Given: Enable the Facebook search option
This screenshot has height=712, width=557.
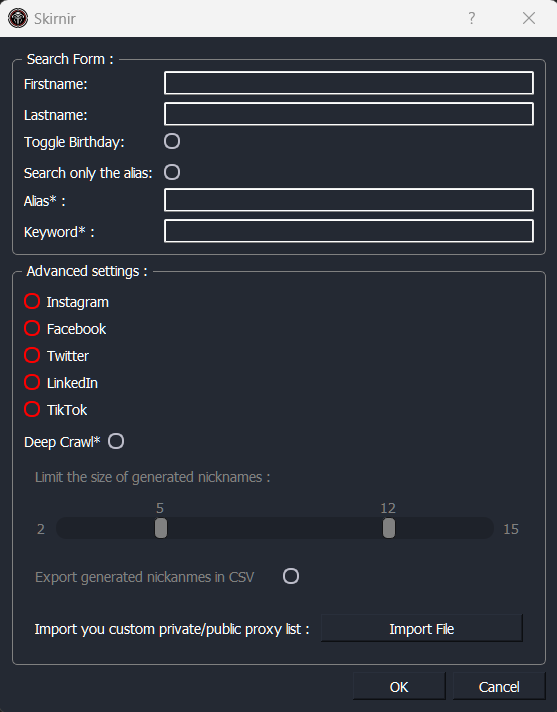Looking at the screenshot, I should coord(32,328).
